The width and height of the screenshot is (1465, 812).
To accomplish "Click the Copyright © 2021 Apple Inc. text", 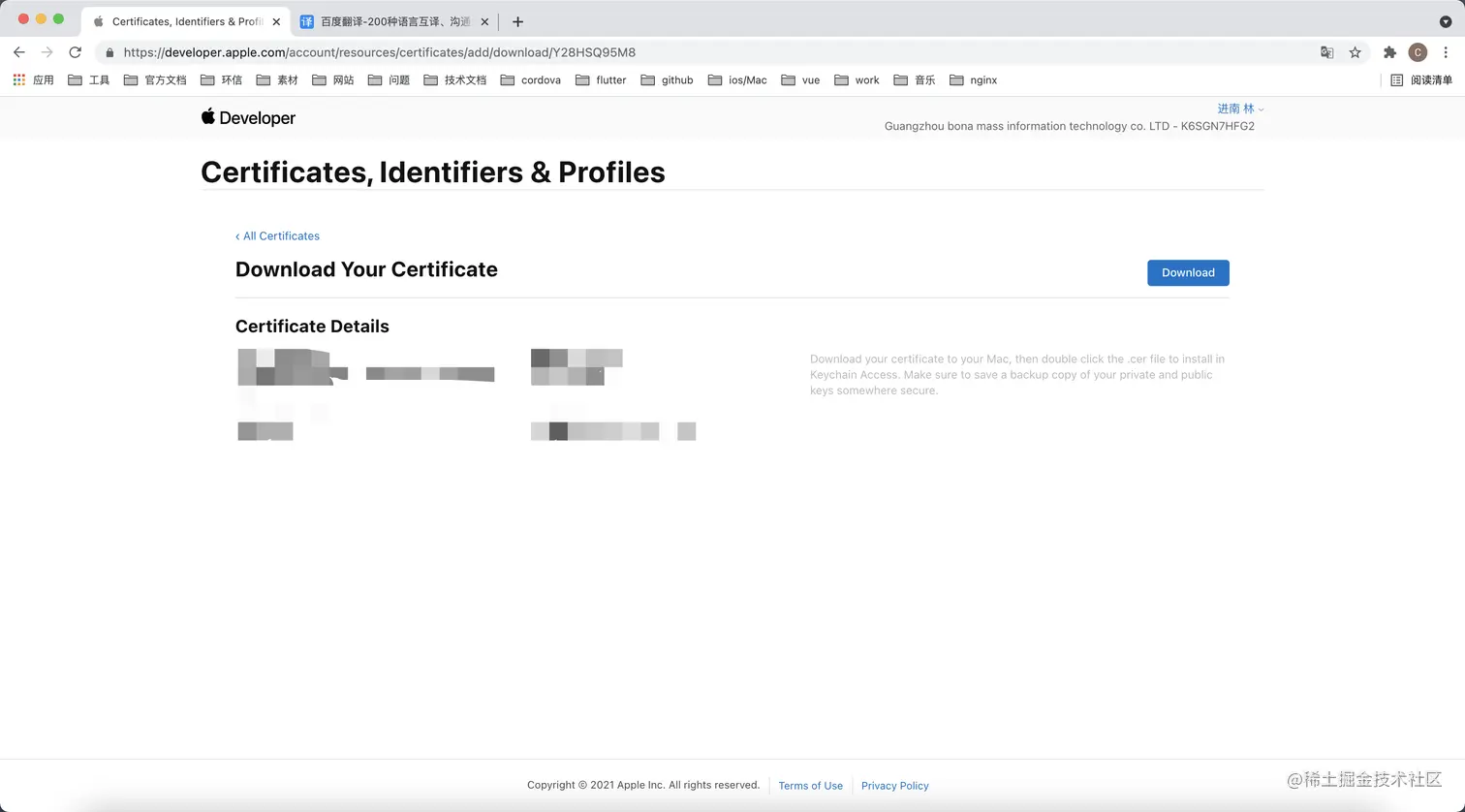I will coord(643,785).
